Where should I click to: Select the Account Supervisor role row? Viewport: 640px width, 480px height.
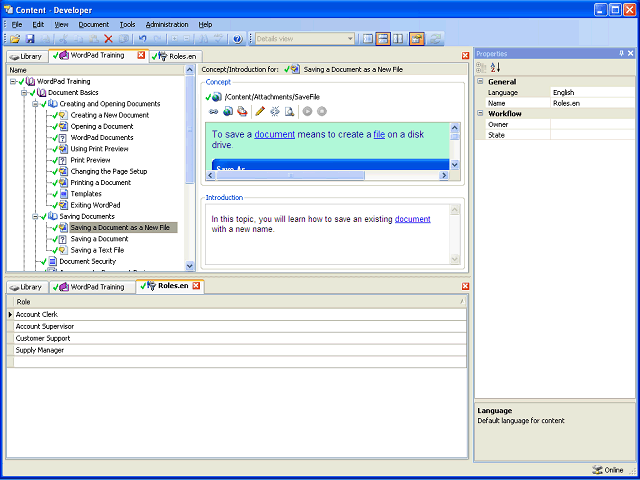click(240, 327)
